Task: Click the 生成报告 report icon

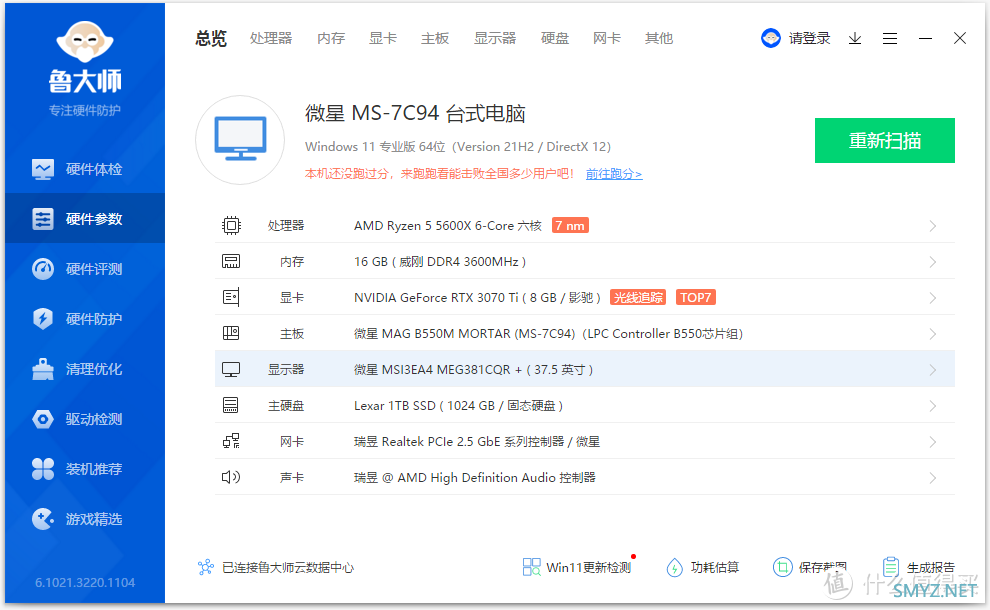Action: pyautogui.click(x=891, y=566)
